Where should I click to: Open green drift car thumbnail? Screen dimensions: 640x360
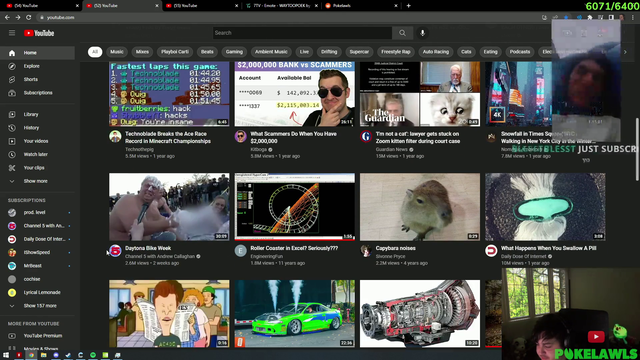pyautogui.click(x=294, y=313)
